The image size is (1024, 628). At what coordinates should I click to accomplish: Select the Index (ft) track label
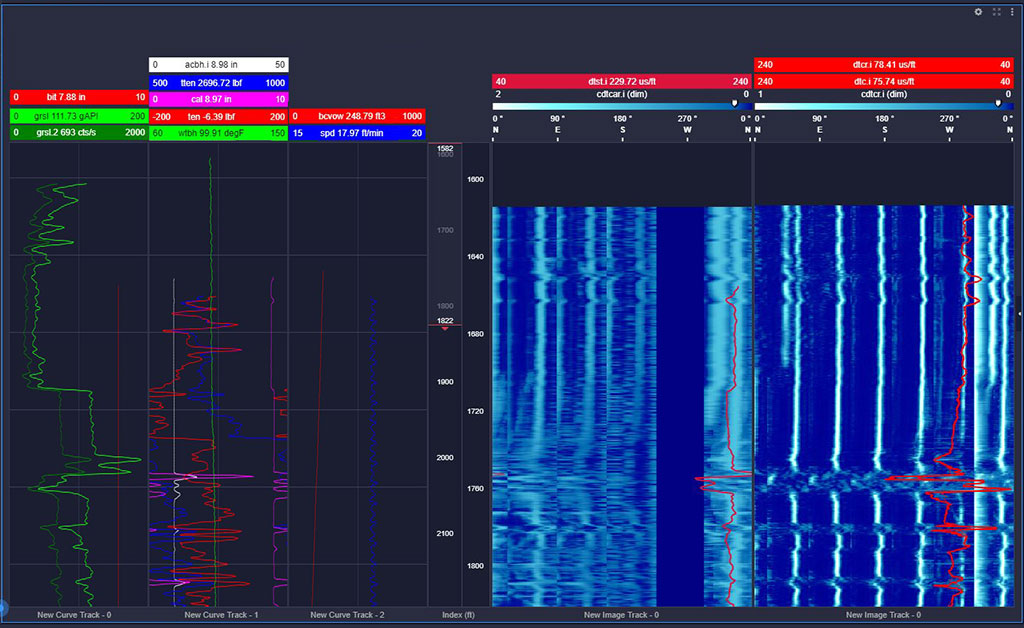point(458,615)
